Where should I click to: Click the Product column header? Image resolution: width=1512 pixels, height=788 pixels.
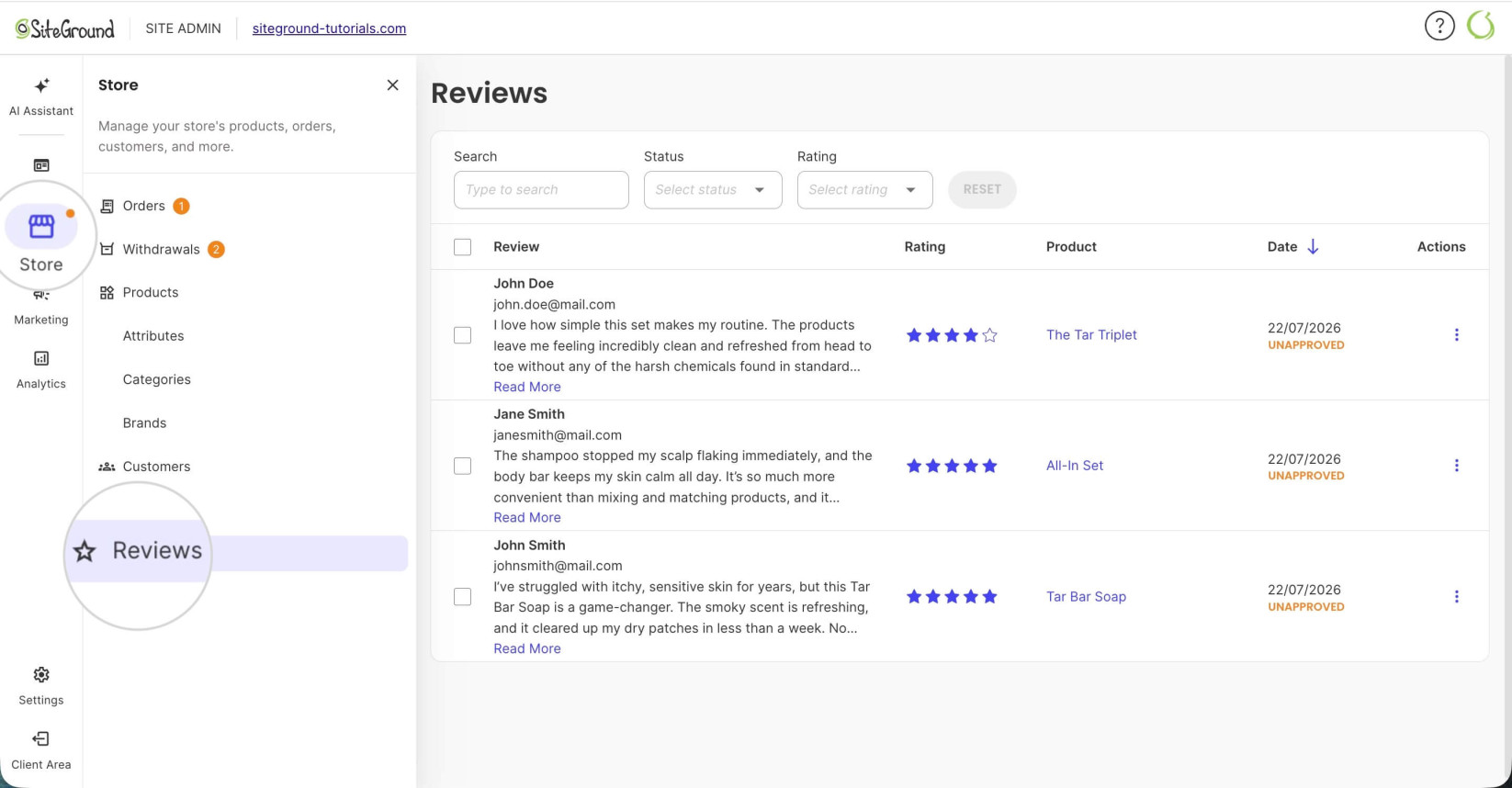pyautogui.click(x=1071, y=247)
